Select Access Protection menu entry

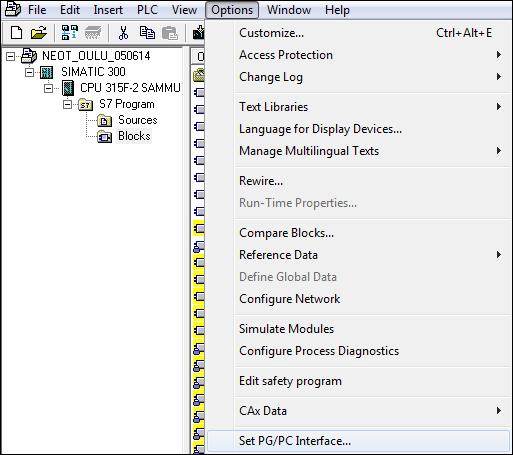pos(358,55)
